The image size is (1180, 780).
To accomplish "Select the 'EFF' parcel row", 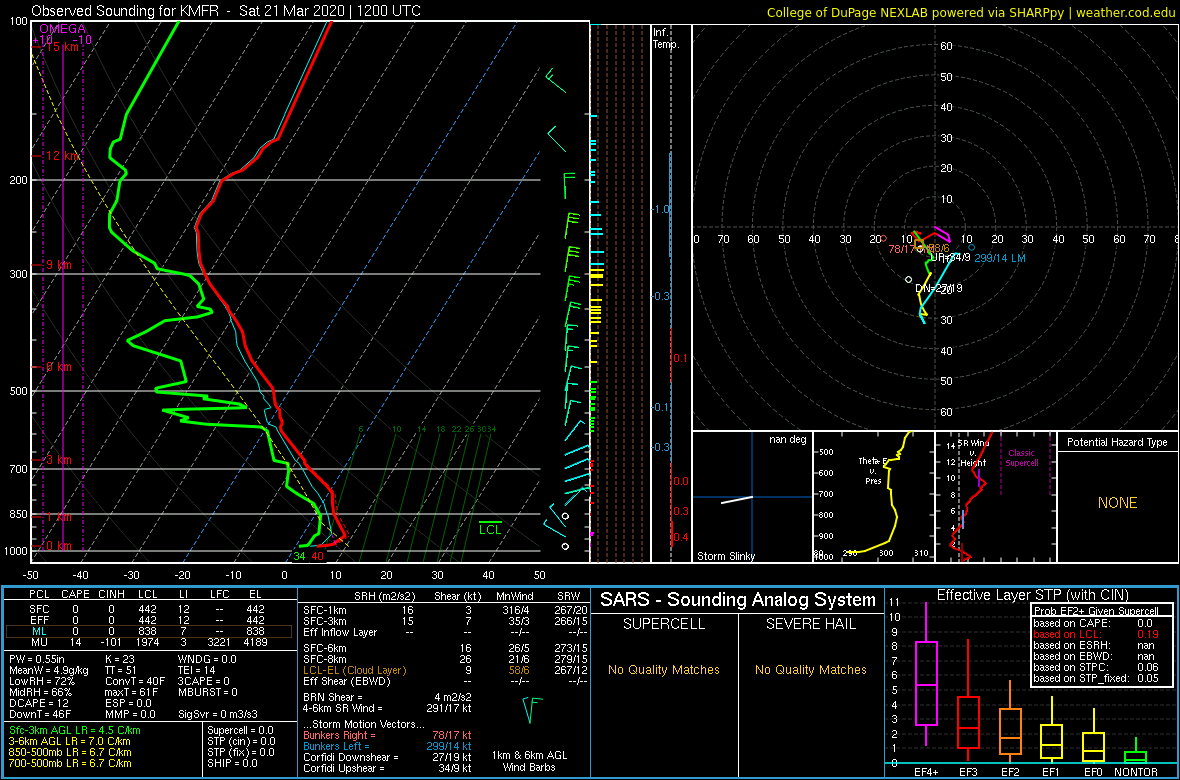I will (150, 619).
